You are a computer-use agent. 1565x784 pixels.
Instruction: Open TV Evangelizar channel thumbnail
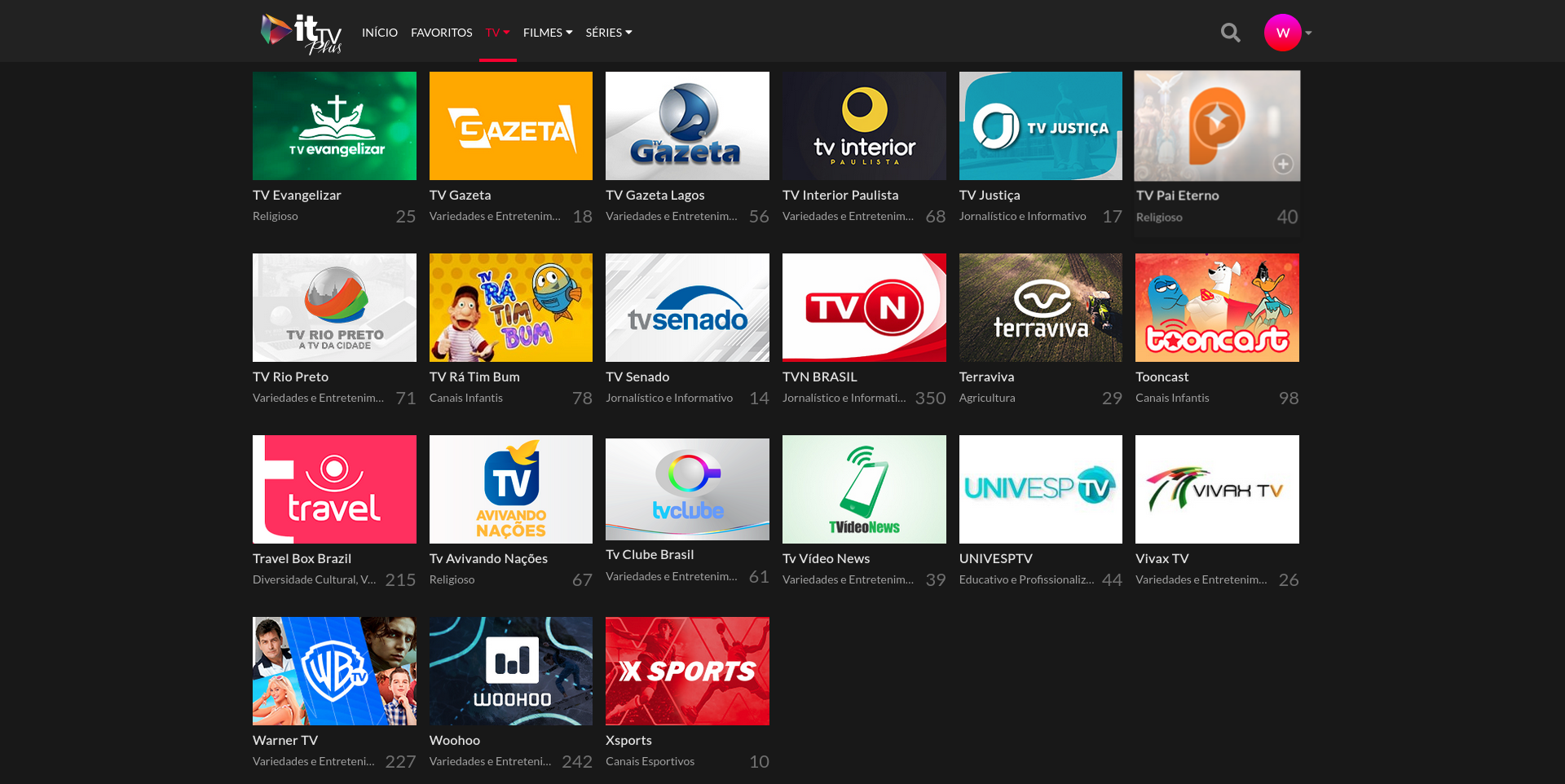[334, 126]
